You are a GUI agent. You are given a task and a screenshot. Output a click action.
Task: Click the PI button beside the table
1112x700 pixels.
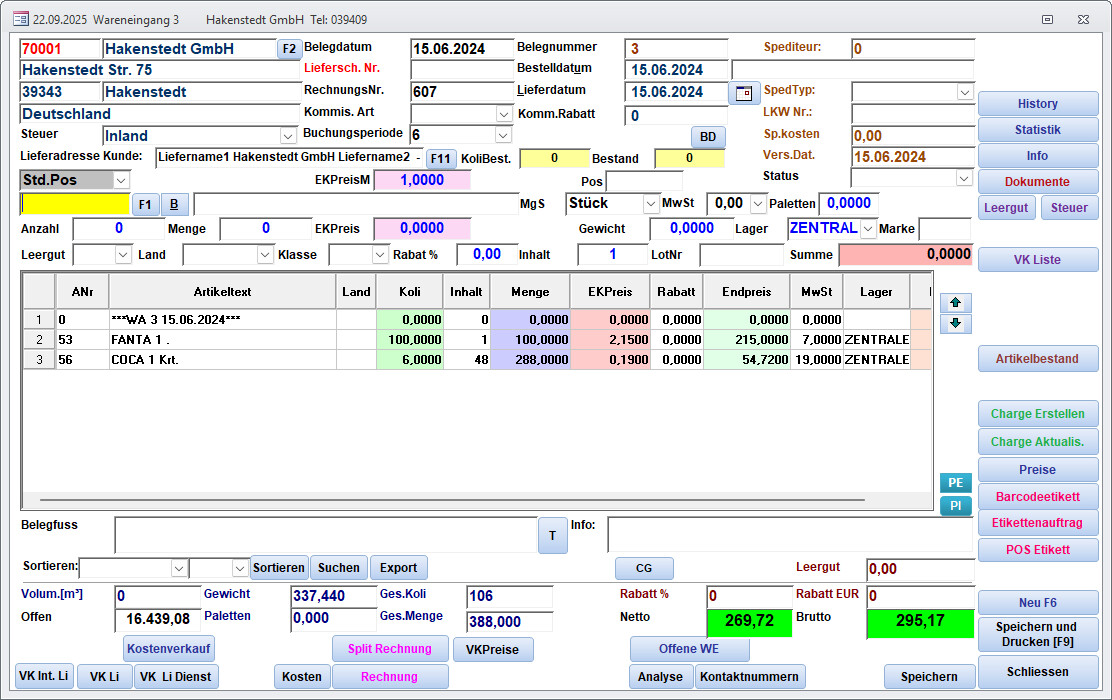(955, 506)
